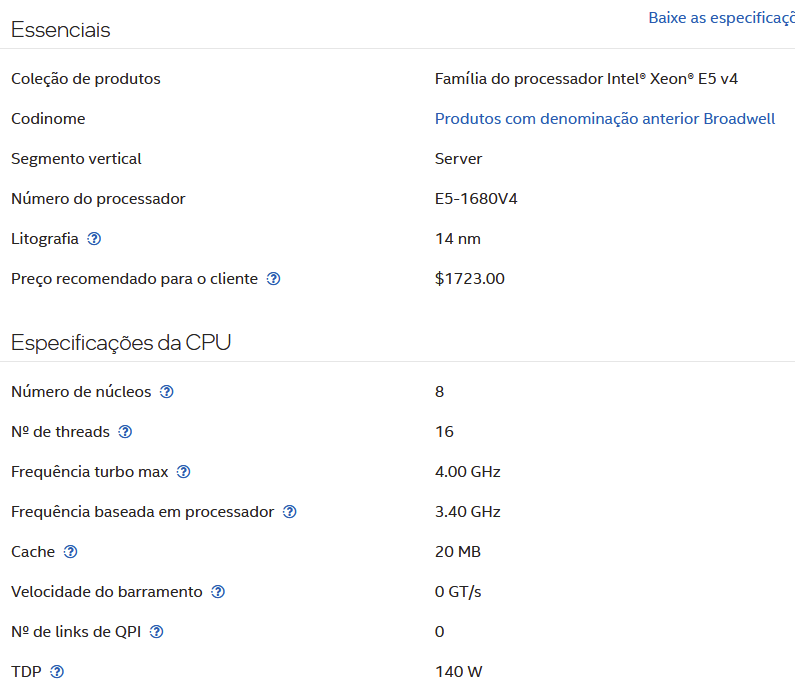Click Baixe as especificações link
The height and width of the screenshot is (694, 795).
coord(721,18)
